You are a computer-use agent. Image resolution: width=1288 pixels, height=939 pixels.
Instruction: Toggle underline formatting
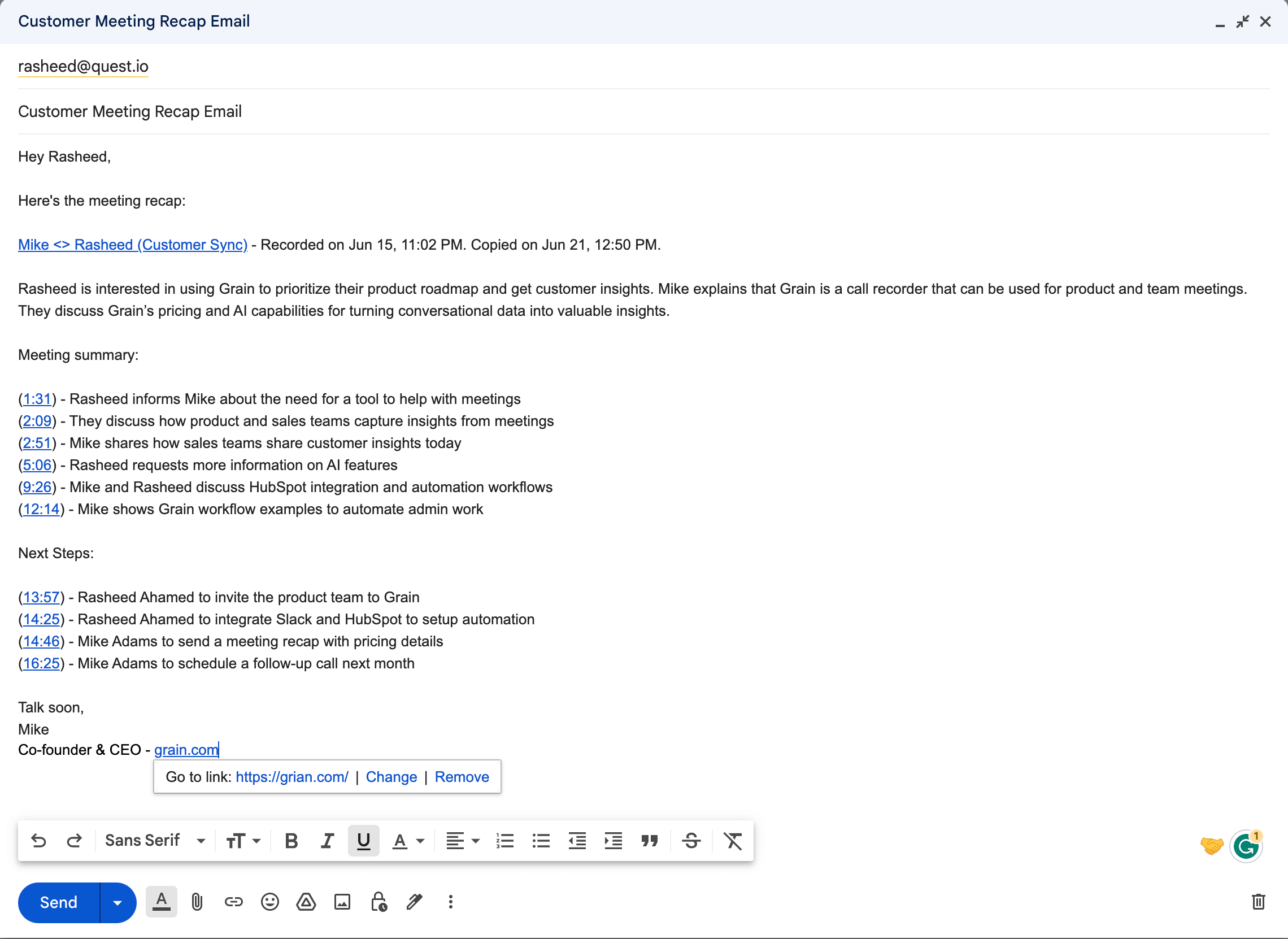click(x=364, y=841)
